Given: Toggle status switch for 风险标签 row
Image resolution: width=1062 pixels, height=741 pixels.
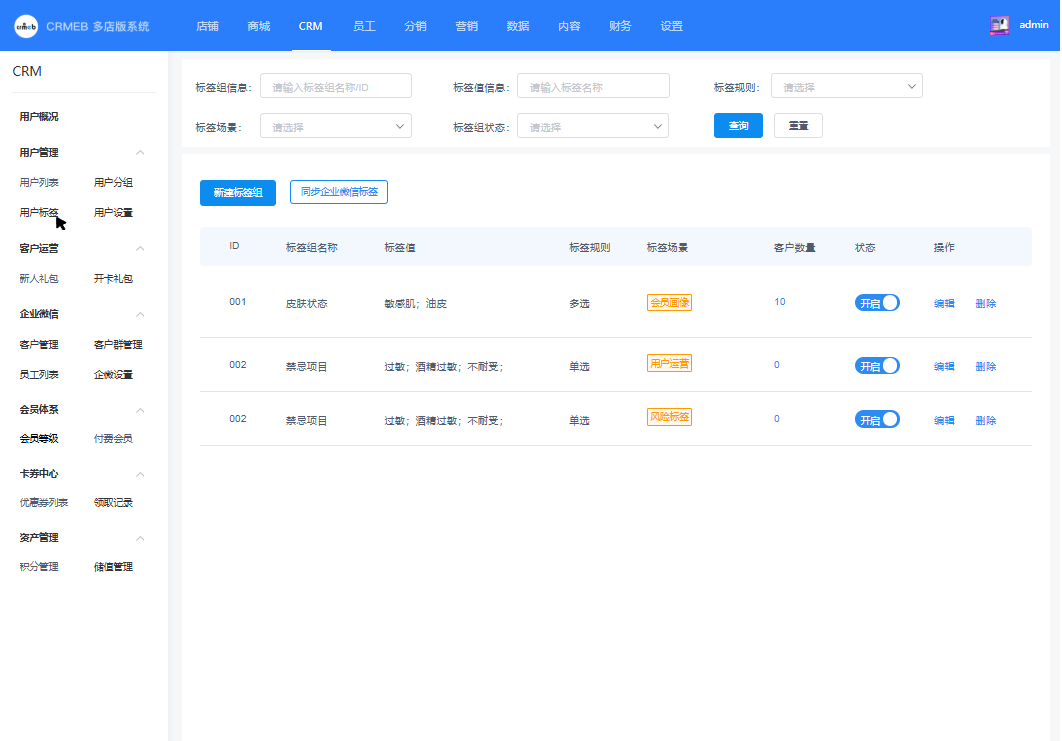Looking at the screenshot, I should pos(877,420).
